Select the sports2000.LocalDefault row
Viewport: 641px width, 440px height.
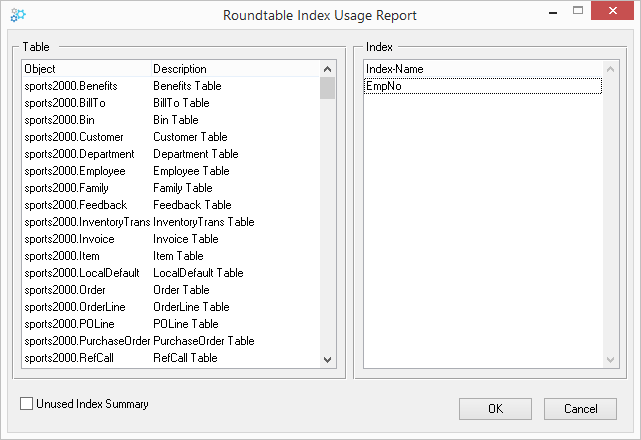(x=171, y=273)
